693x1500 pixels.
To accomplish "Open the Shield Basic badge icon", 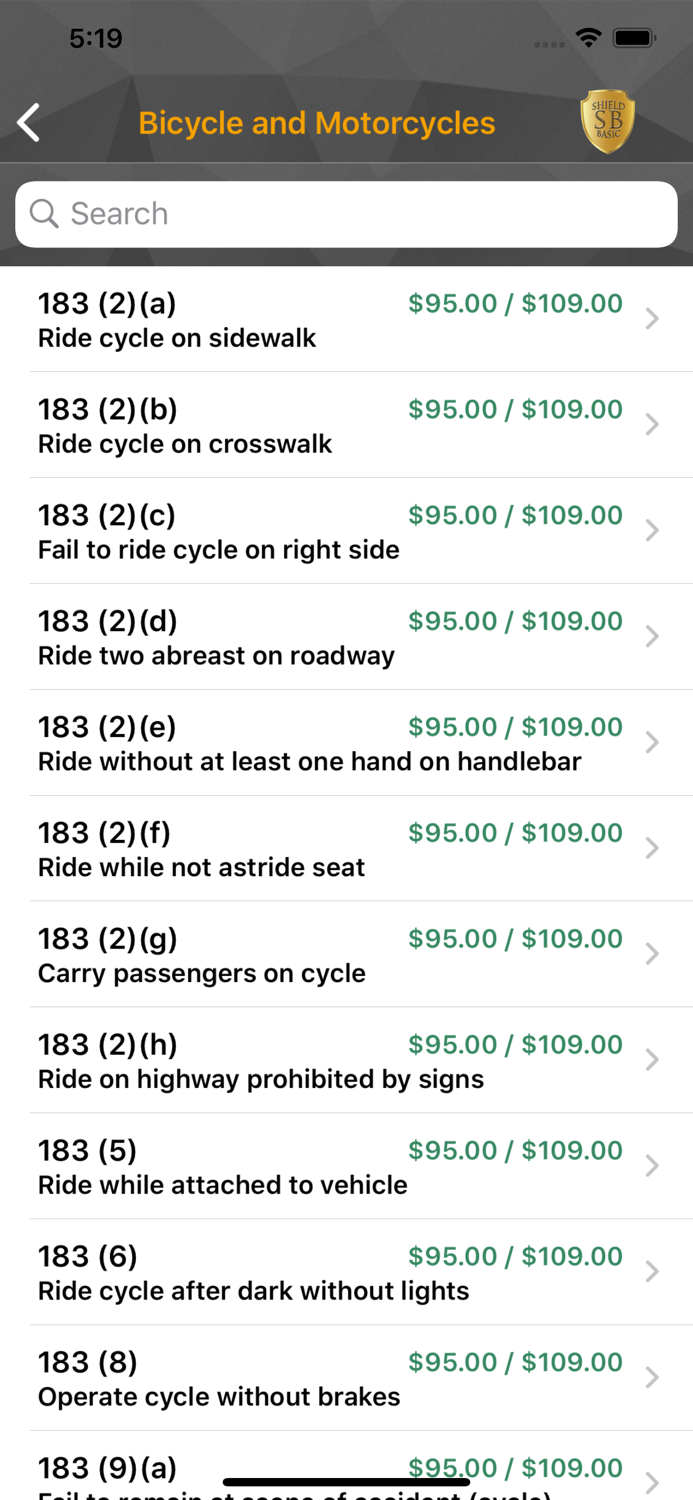I will [607, 123].
